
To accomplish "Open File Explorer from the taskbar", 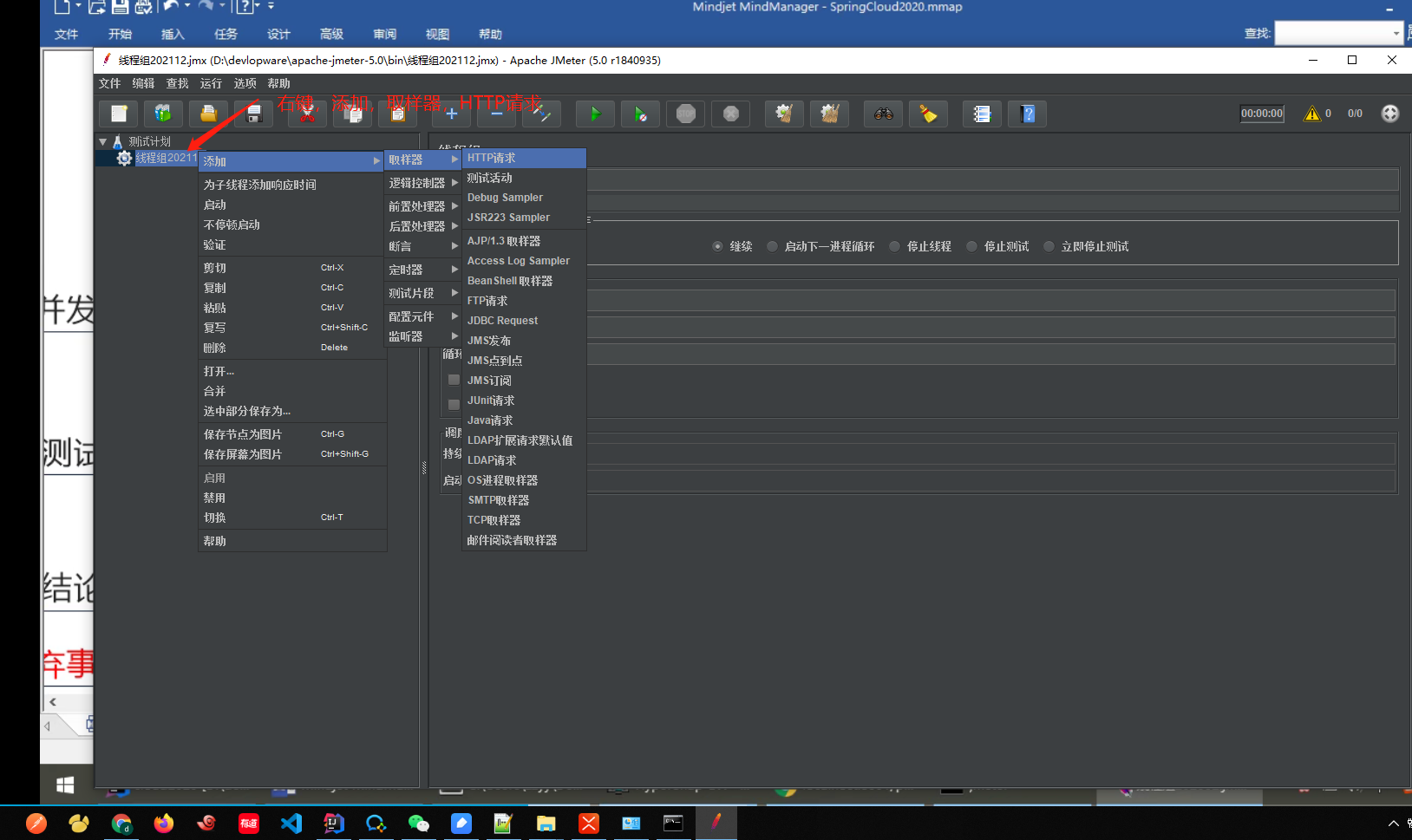I will (546, 823).
